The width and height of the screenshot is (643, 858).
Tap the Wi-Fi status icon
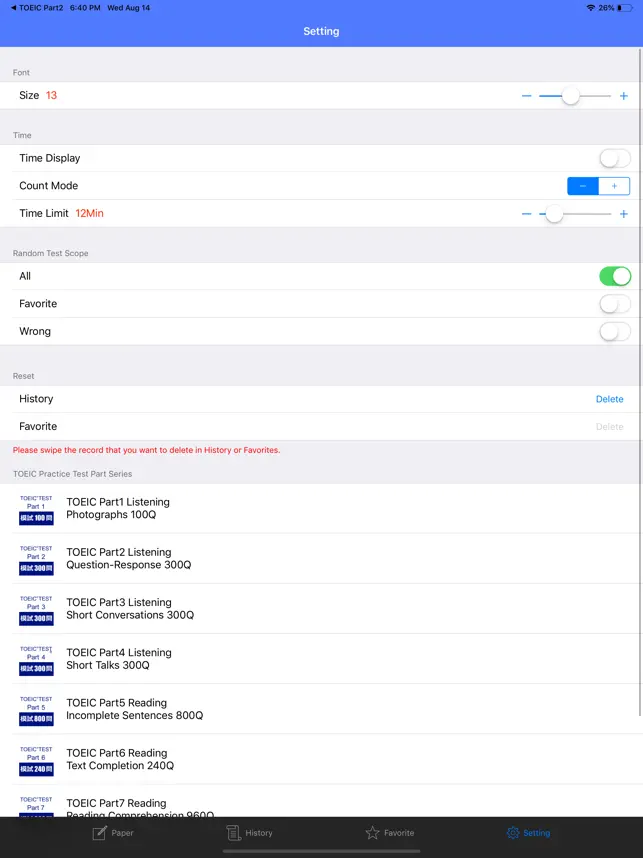point(590,8)
